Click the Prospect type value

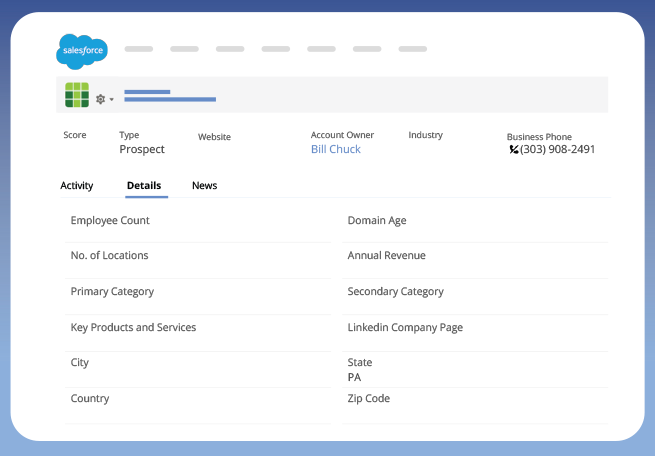pyautogui.click(x=142, y=150)
